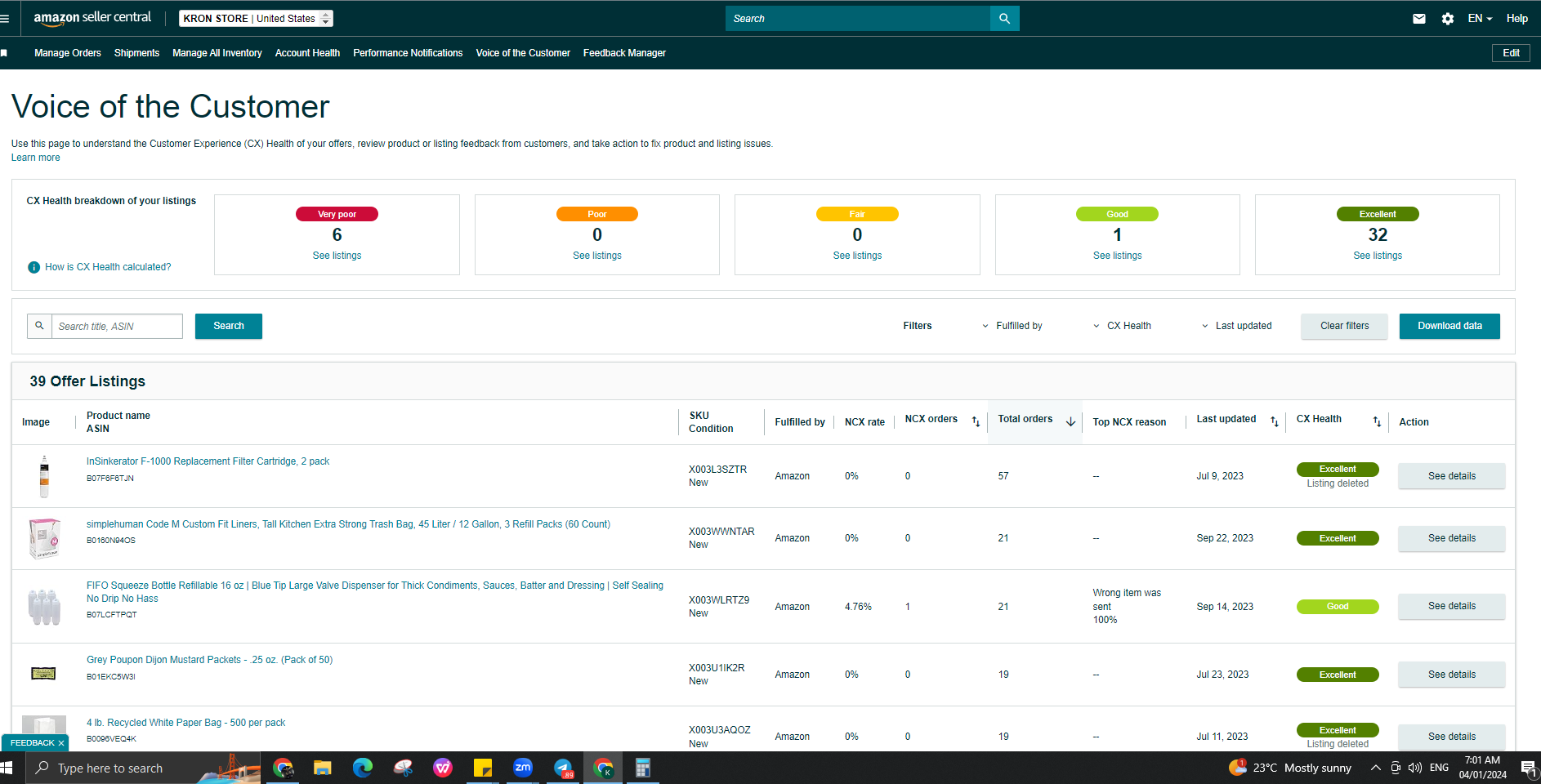1541x784 pixels.
Task: Open Sticky Notes from taskbar
Action: [483, 768]
